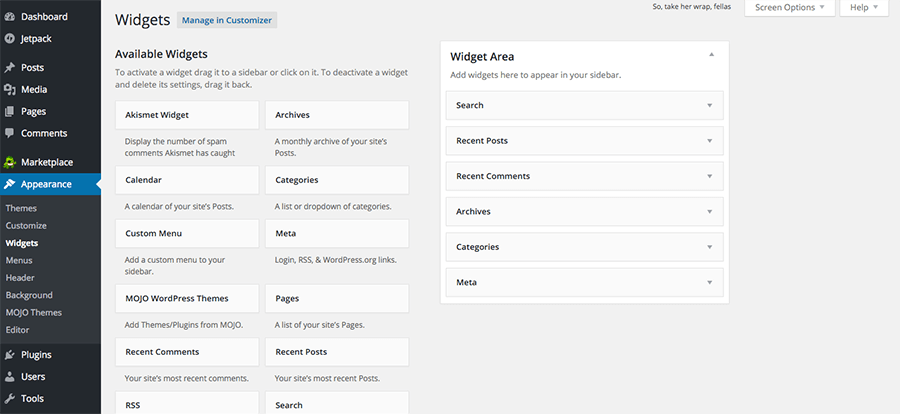Click the Akismet Widget available widget
The height and width of the screenshot is (414, 900).
point(187,115)
